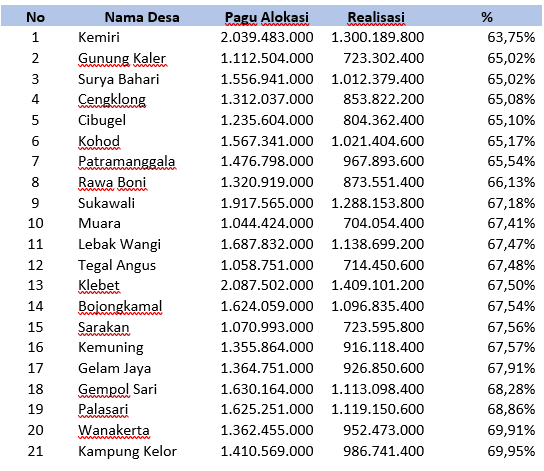The height and width of the screenshot is (471, 544).
Task: Click the Lebak Wangi name cell
Action: [x=120, y=245]
